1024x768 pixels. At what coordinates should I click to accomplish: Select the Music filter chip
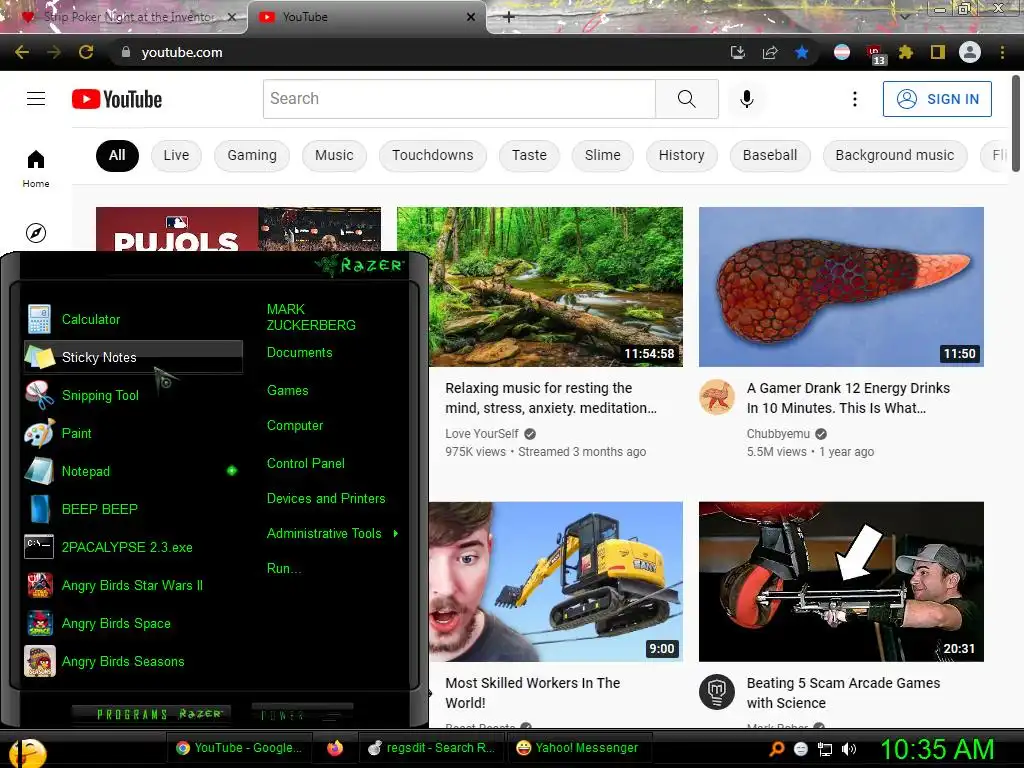[x=334, y=155]
